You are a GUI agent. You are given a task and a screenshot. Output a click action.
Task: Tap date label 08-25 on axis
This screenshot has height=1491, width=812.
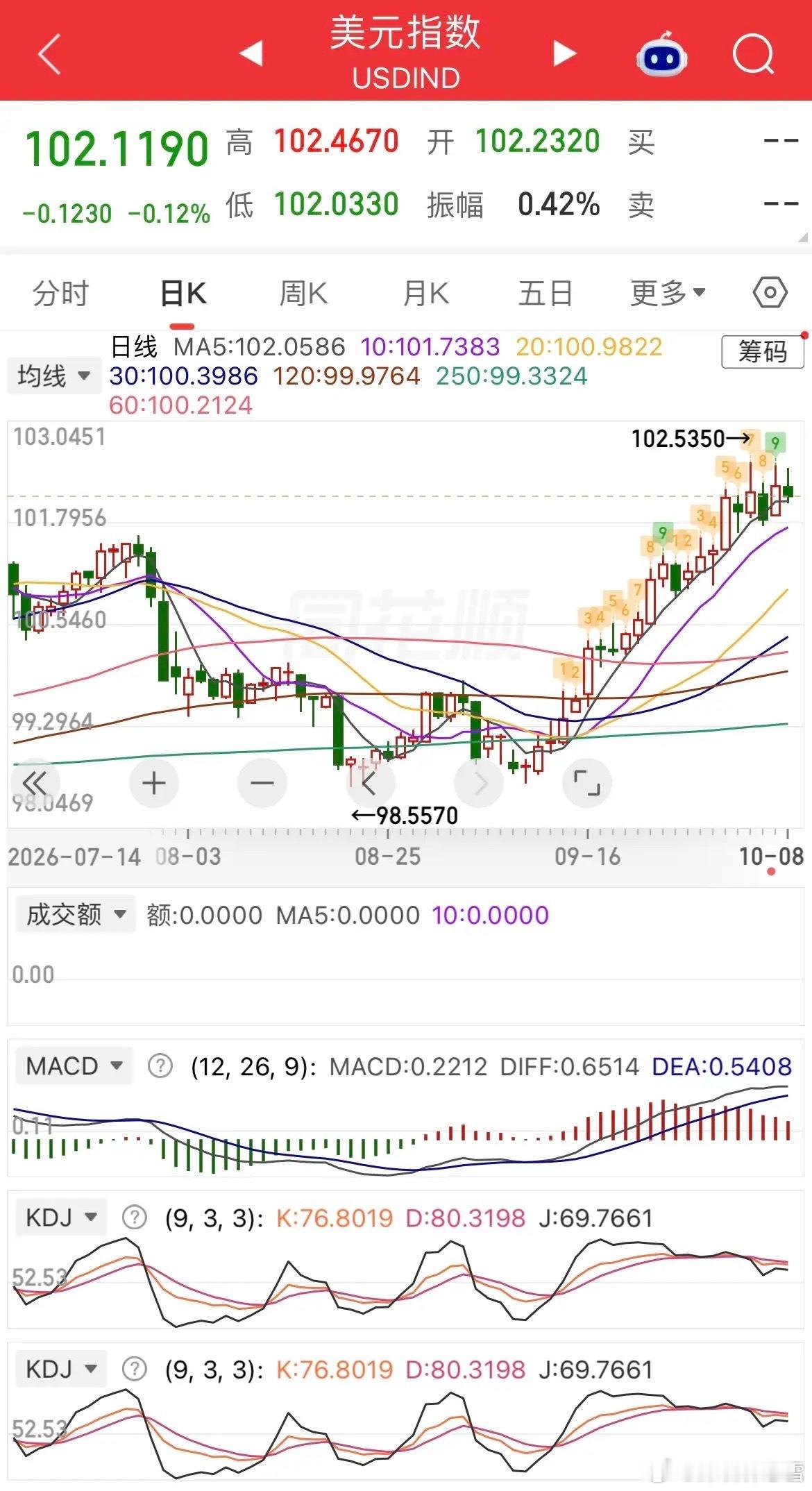pyautogui.click(x=387, y=856)
